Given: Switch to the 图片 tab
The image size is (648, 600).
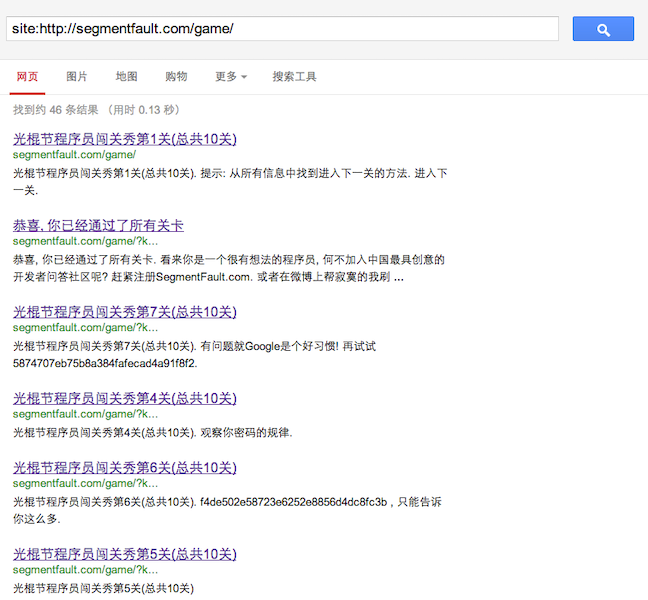Looking at the screenshot, I should pos(77,77).
